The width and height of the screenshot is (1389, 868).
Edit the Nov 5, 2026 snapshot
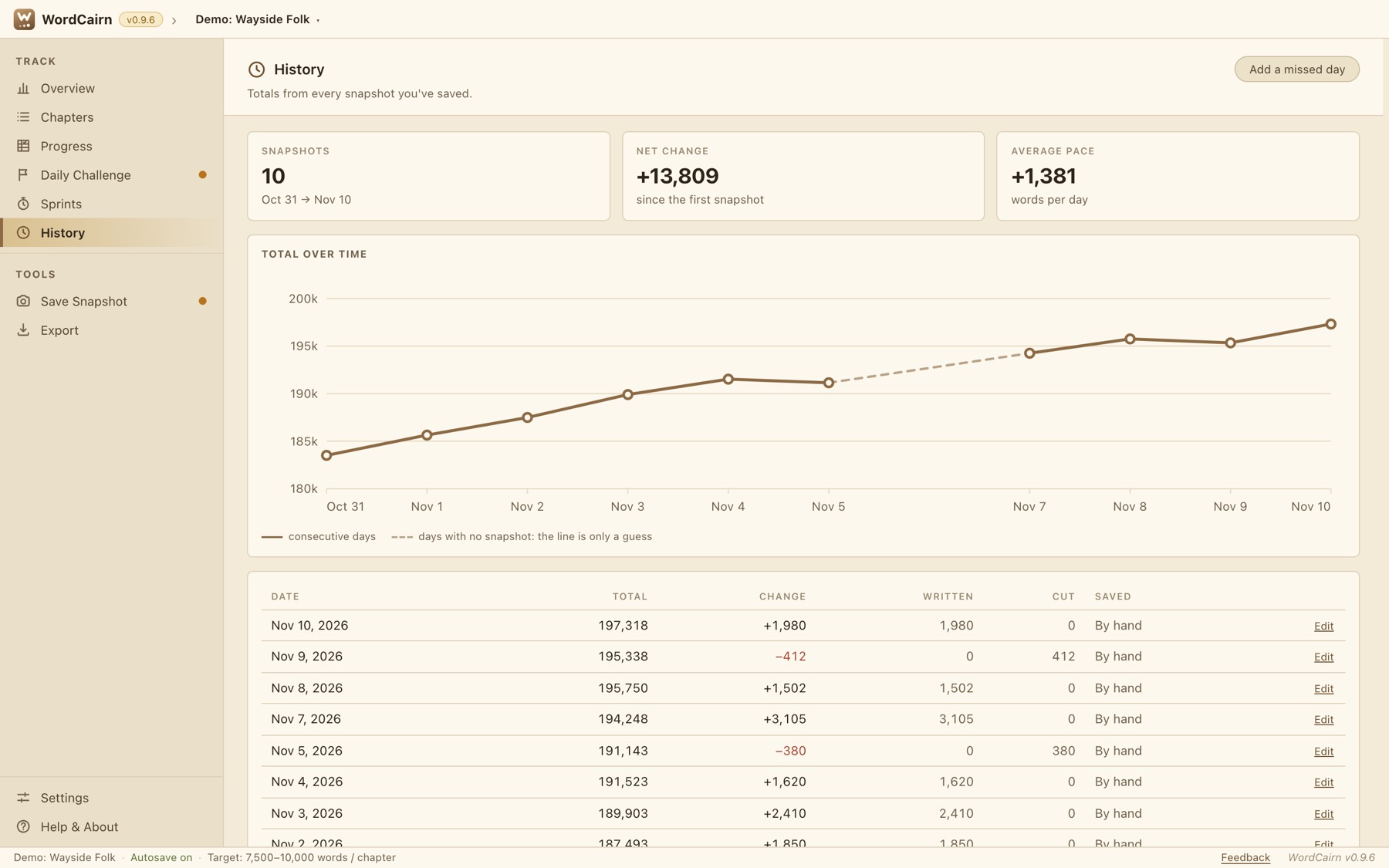tap(1323, 751)
